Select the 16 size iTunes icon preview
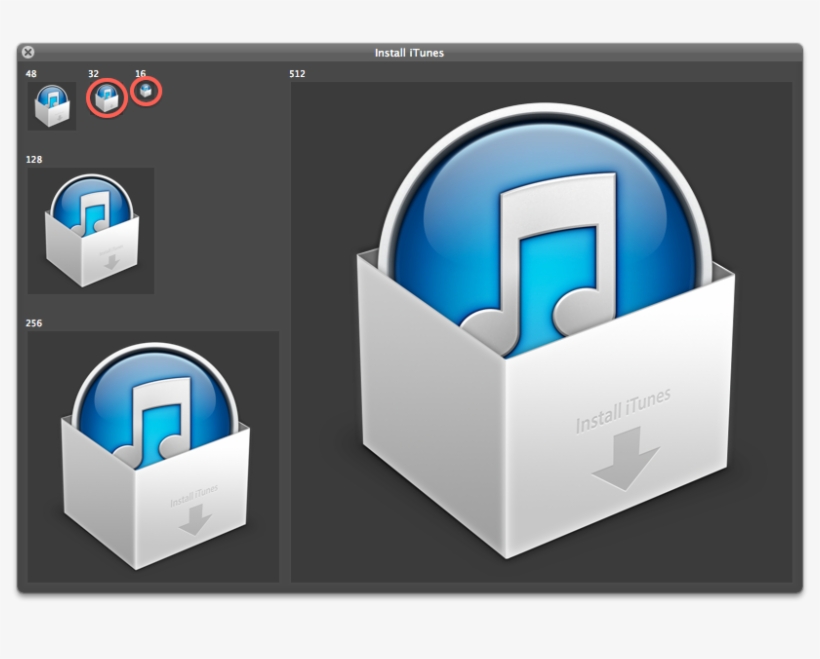This screenshot has width=820, height=659. click(145, 92)
